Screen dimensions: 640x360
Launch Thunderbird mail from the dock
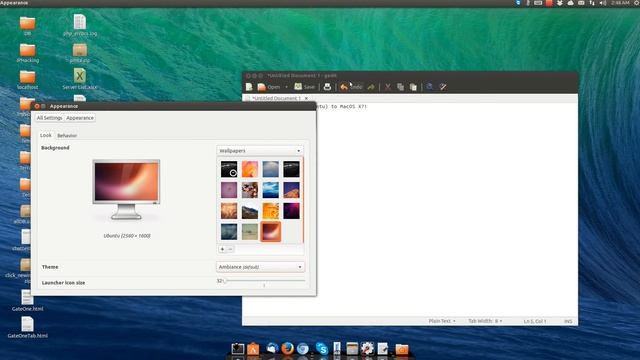pyautogui.click(x=272, y=349)
